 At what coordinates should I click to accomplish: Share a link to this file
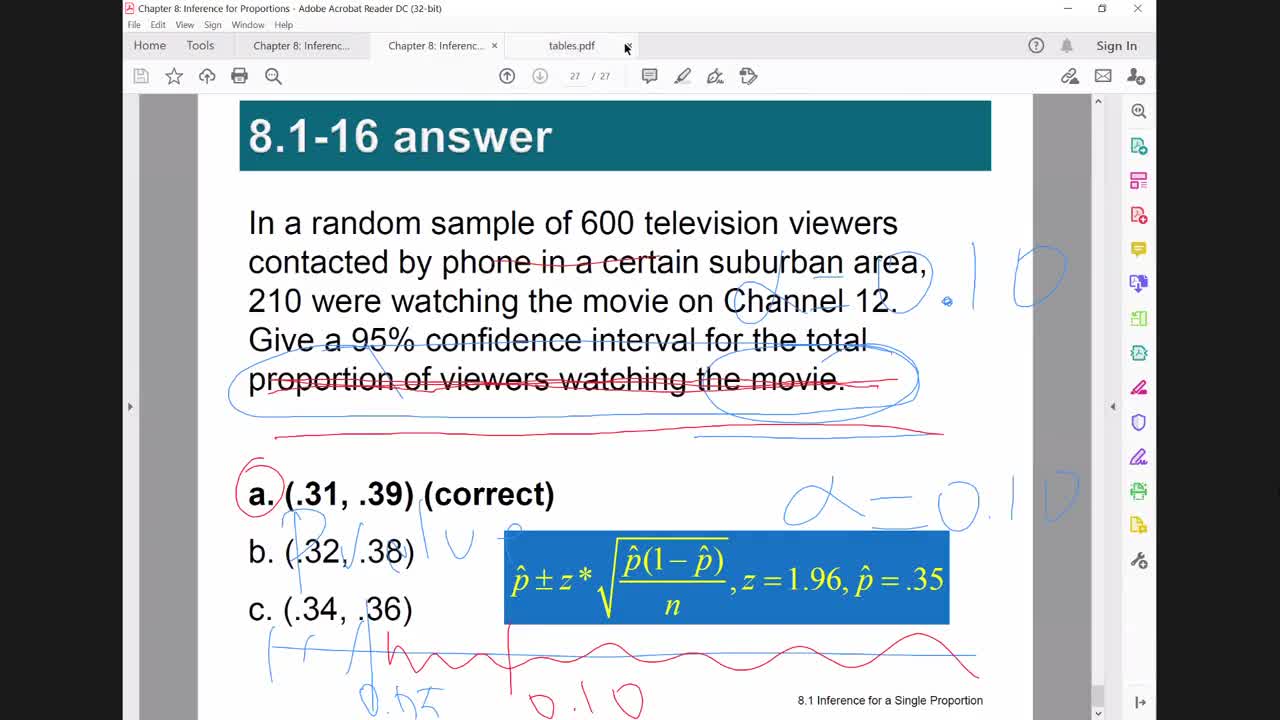point(1070,76)
